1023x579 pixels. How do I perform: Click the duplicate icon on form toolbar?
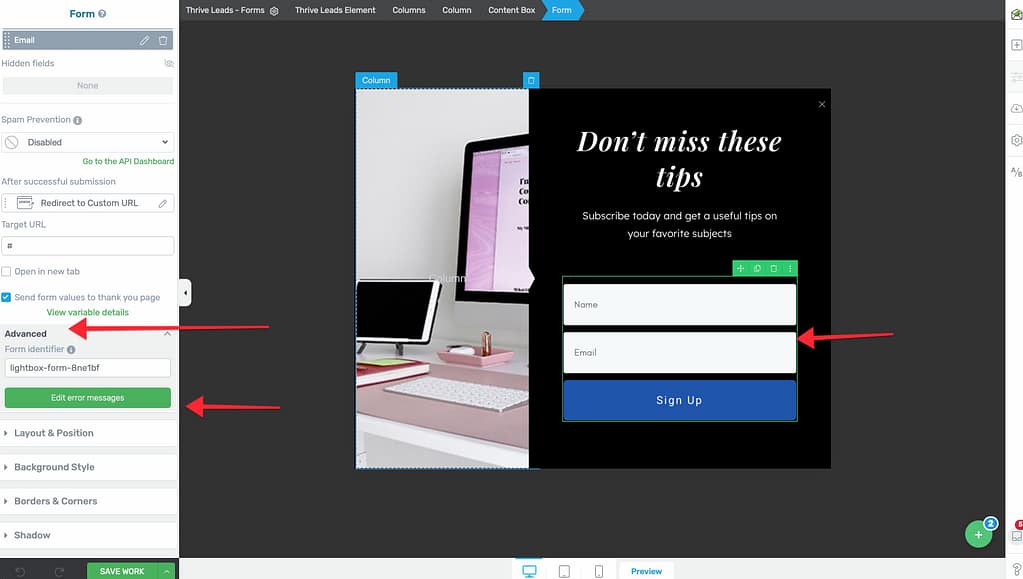(757, 269)
